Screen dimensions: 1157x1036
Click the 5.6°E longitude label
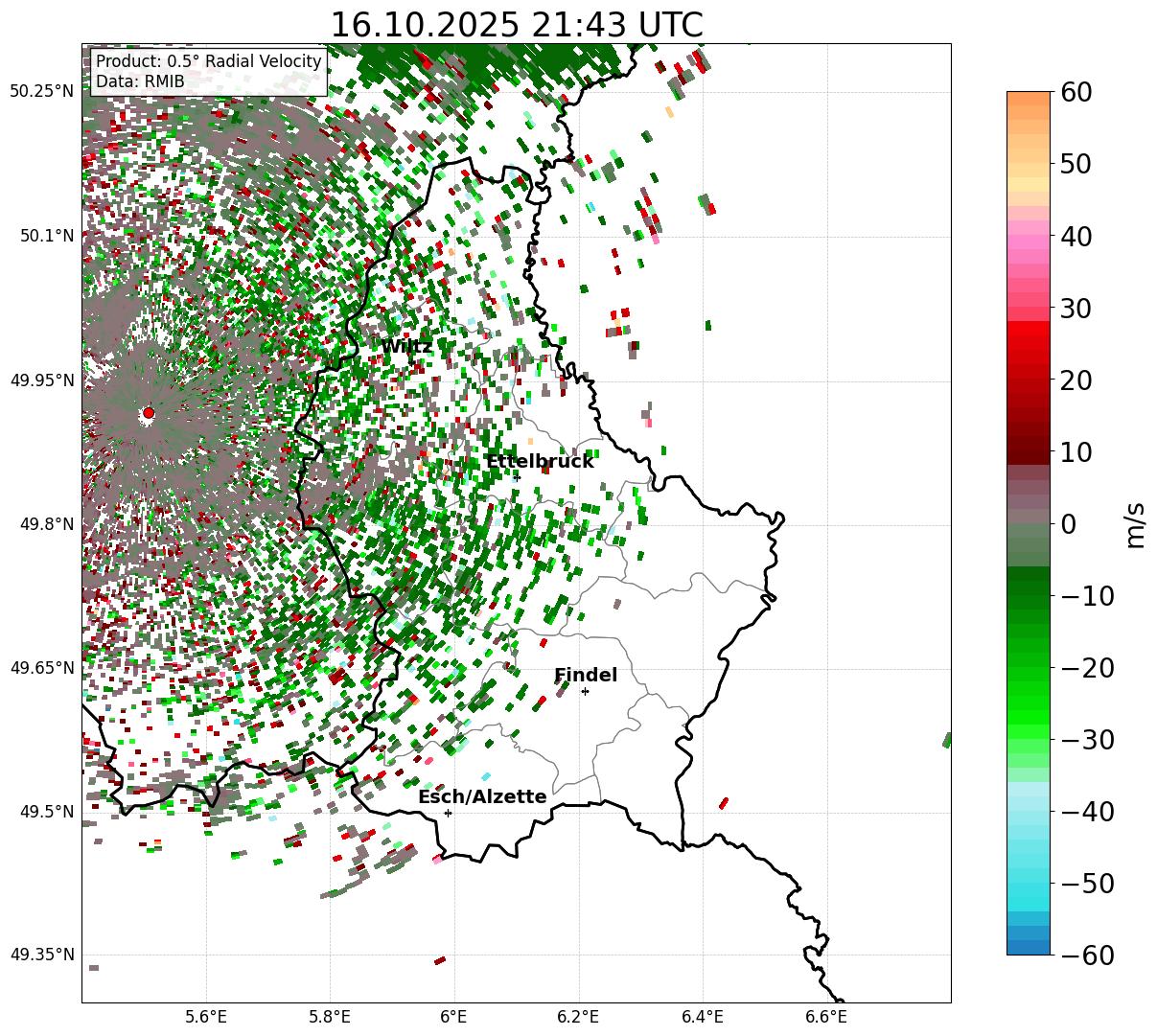point(206,1017)
